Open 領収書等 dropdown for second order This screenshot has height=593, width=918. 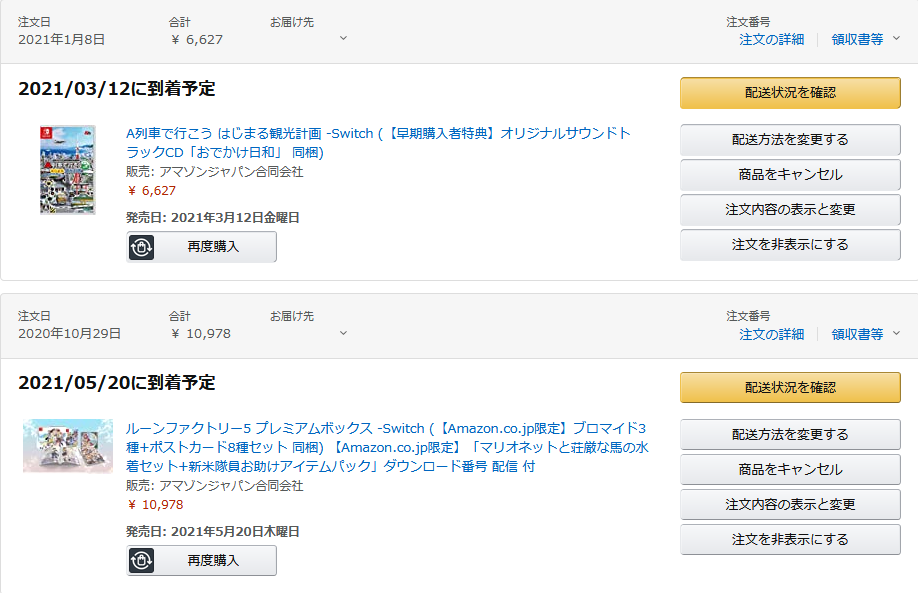[865, 334]
